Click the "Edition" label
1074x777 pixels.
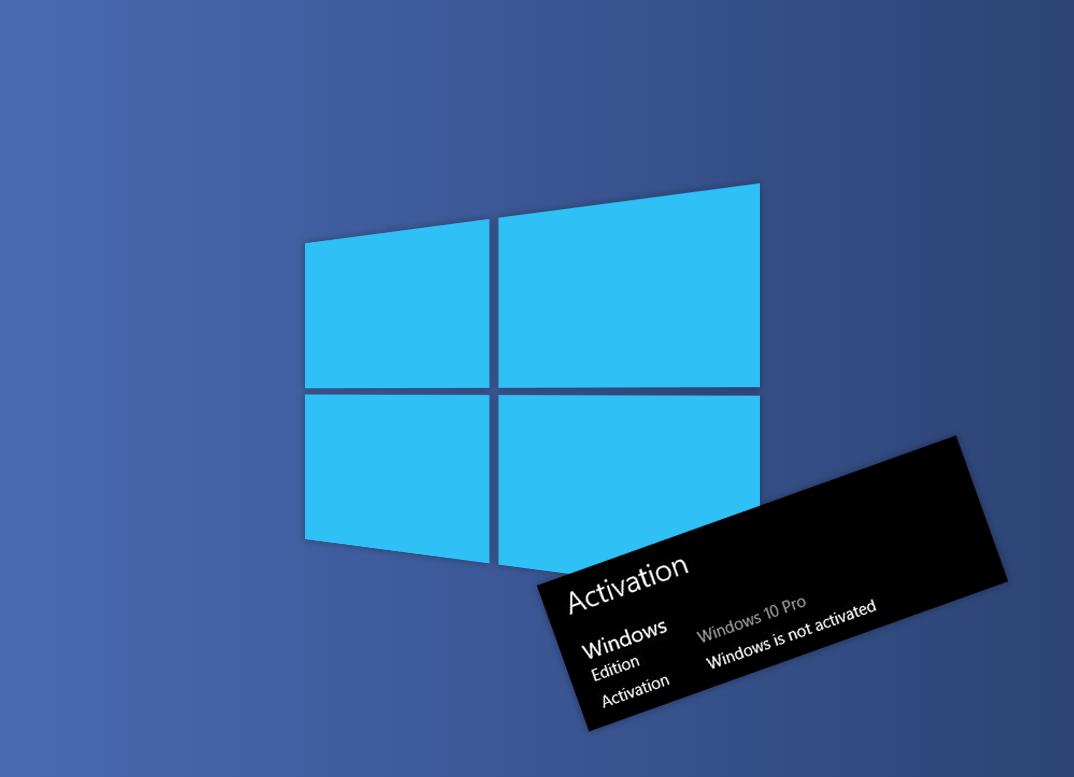tap(615, 669)
